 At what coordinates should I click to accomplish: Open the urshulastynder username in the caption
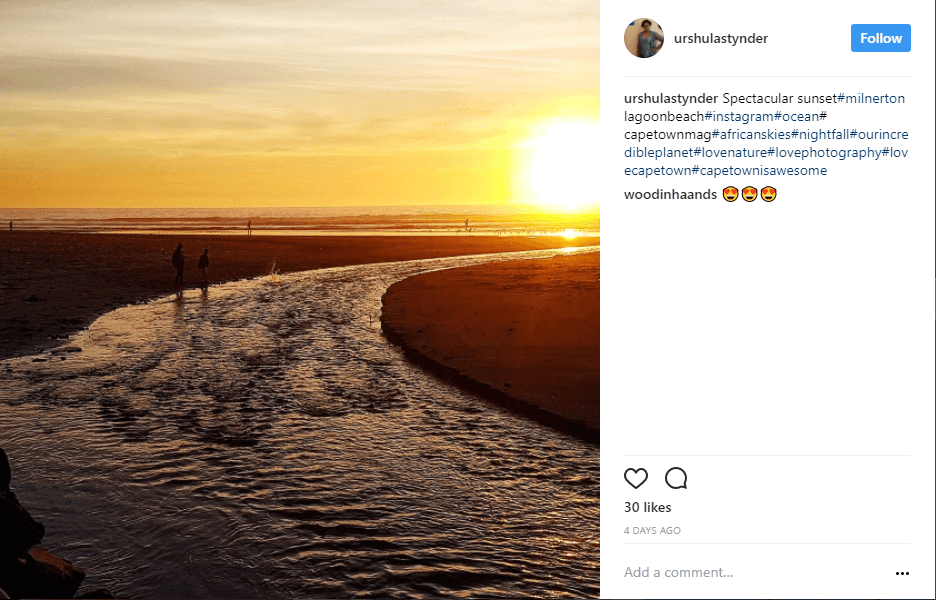pos(671,99)
